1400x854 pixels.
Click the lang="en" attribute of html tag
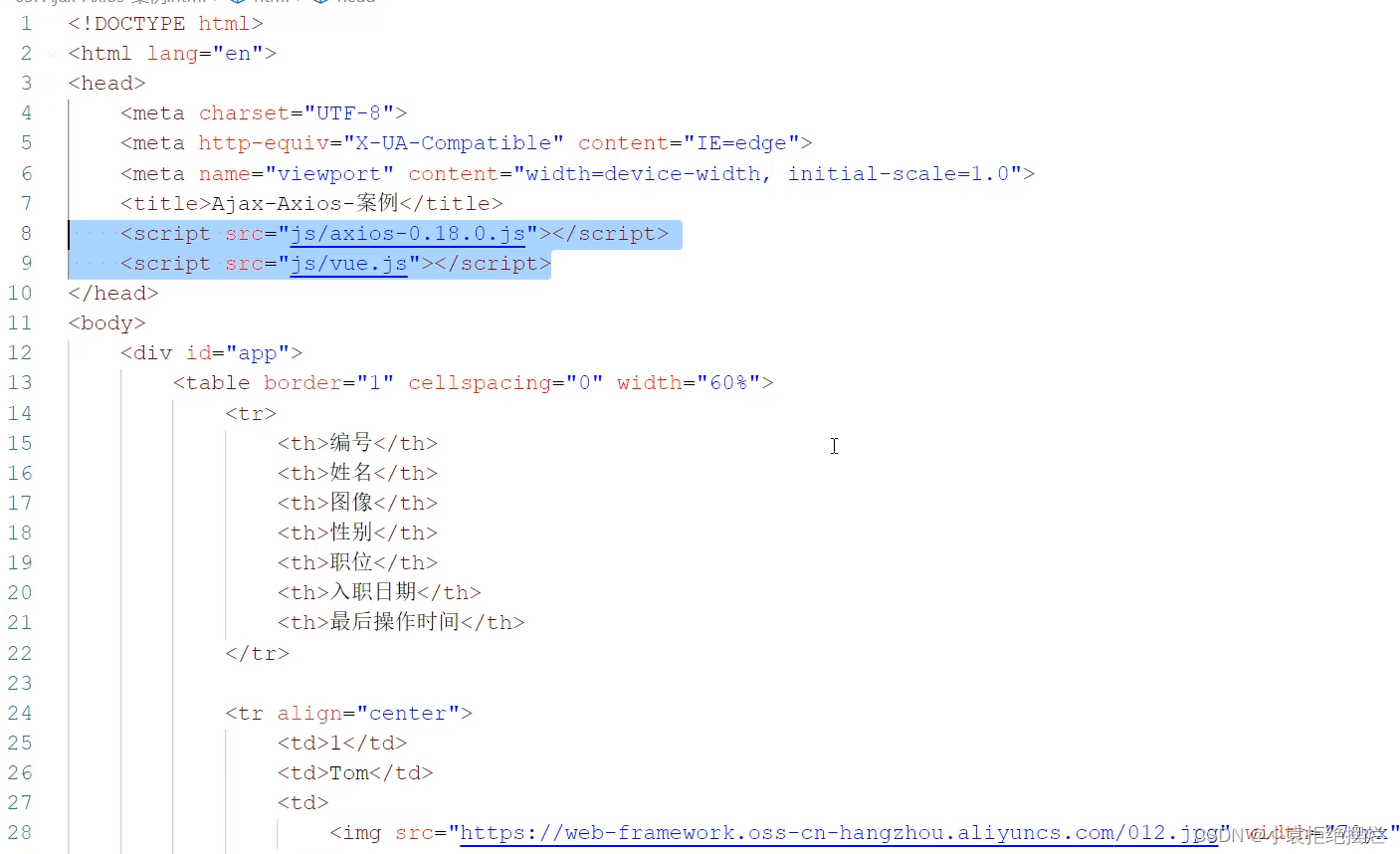click(205, 54)
